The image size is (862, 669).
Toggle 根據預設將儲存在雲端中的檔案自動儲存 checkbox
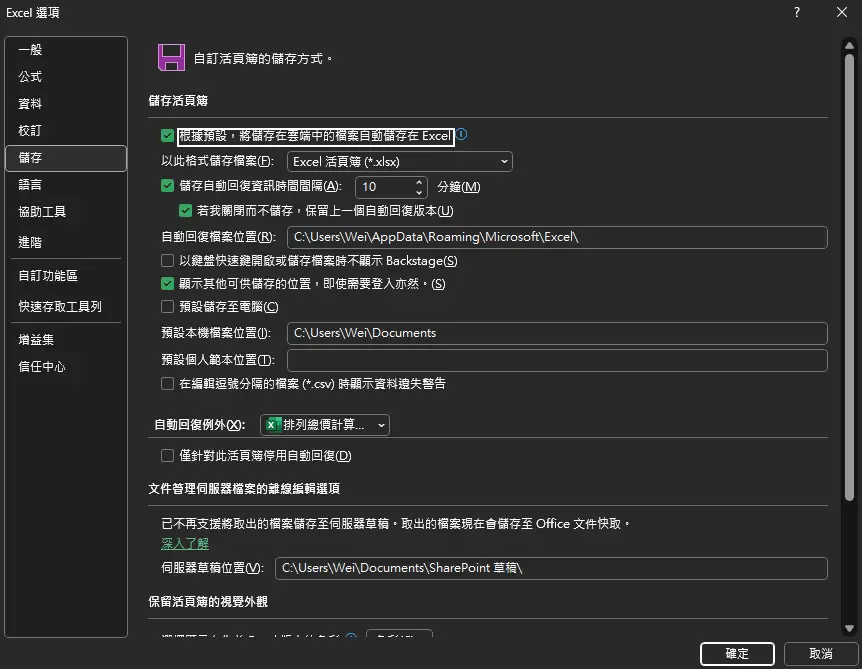168,136
